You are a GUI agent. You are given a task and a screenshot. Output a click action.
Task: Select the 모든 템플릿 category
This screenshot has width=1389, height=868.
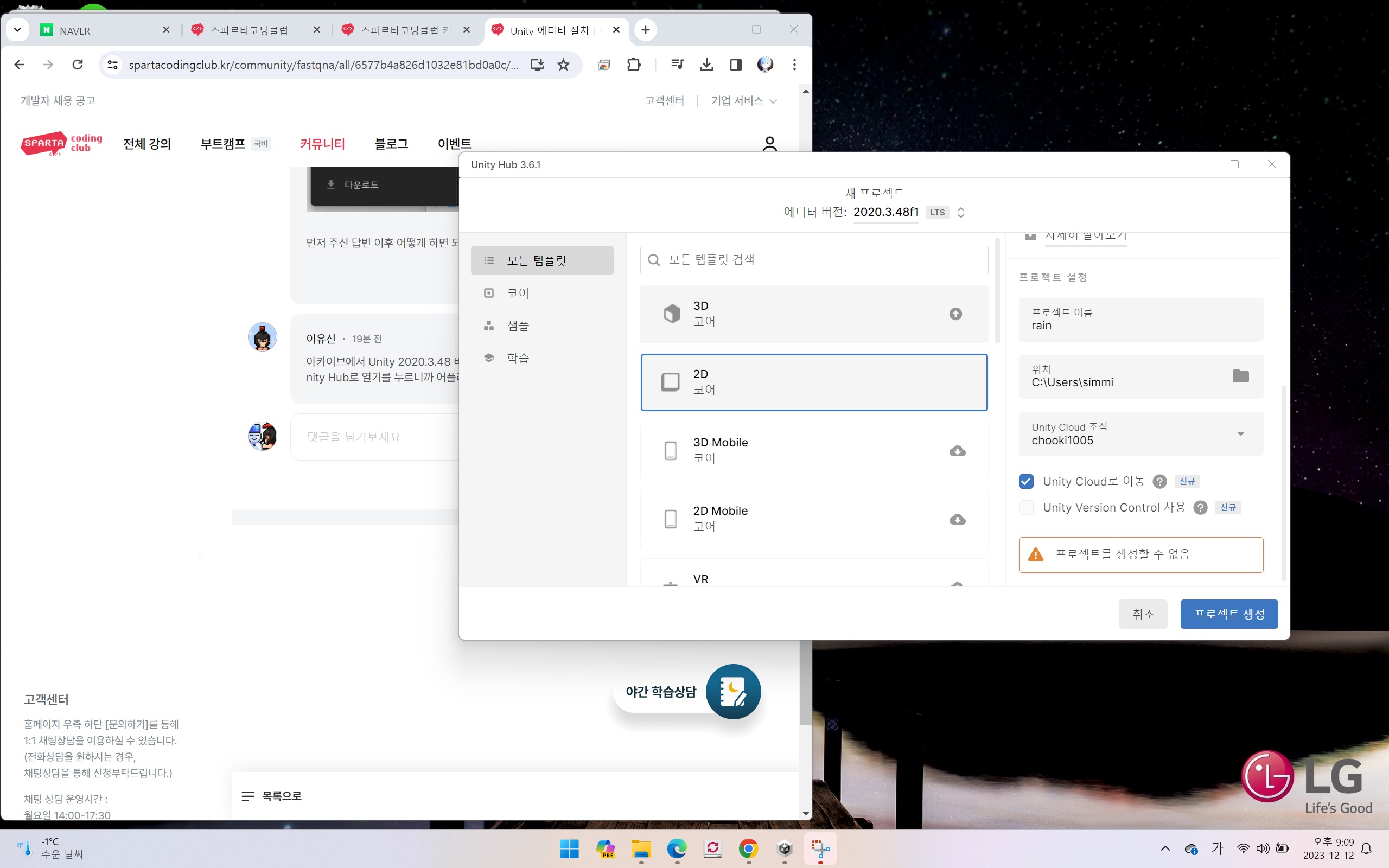(x=542, y=260)
